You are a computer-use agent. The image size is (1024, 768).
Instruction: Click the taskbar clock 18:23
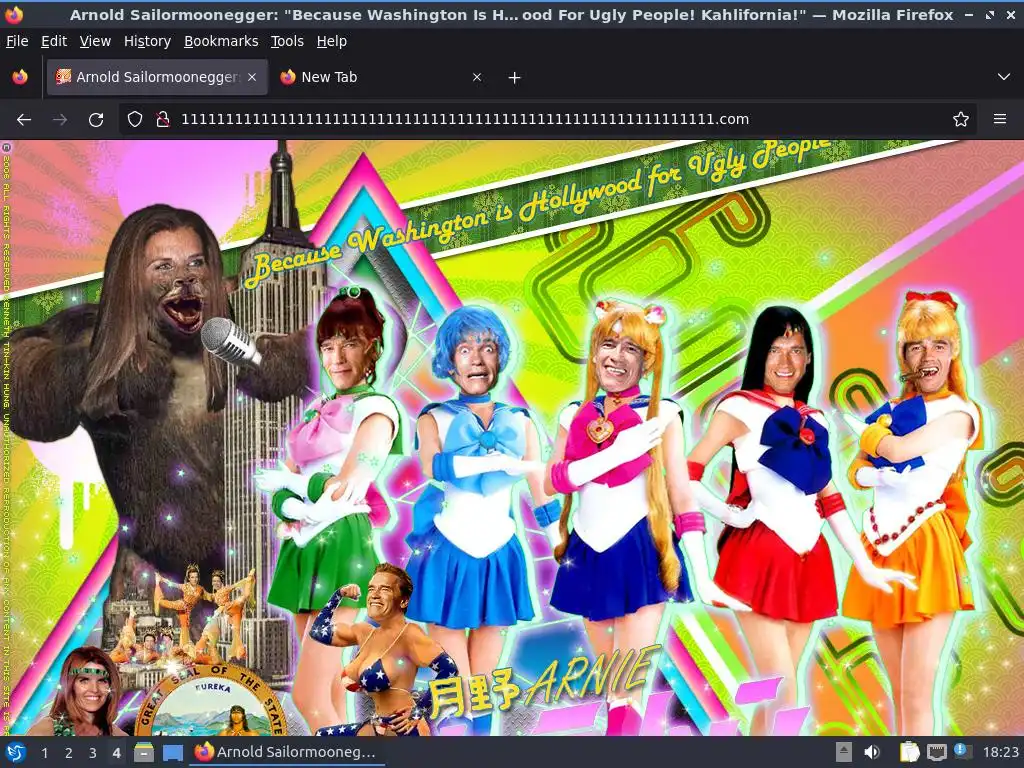pyautogui.click(x=1000, y=753)
